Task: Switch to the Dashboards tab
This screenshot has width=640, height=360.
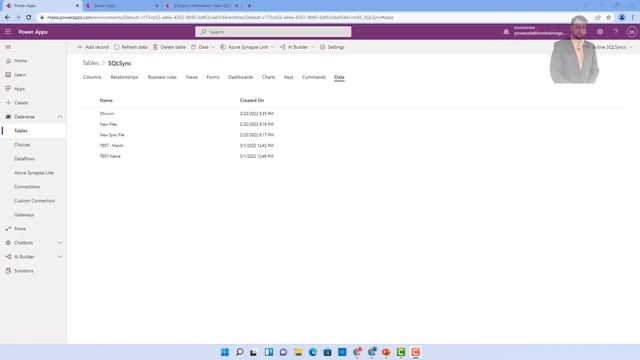Action: pos(240,77)
